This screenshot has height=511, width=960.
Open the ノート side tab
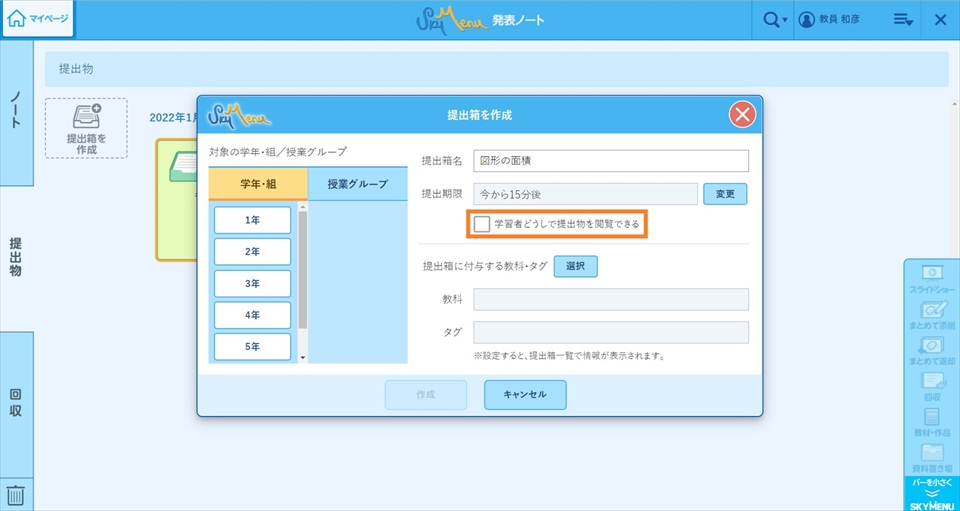[x=16, y=112]
